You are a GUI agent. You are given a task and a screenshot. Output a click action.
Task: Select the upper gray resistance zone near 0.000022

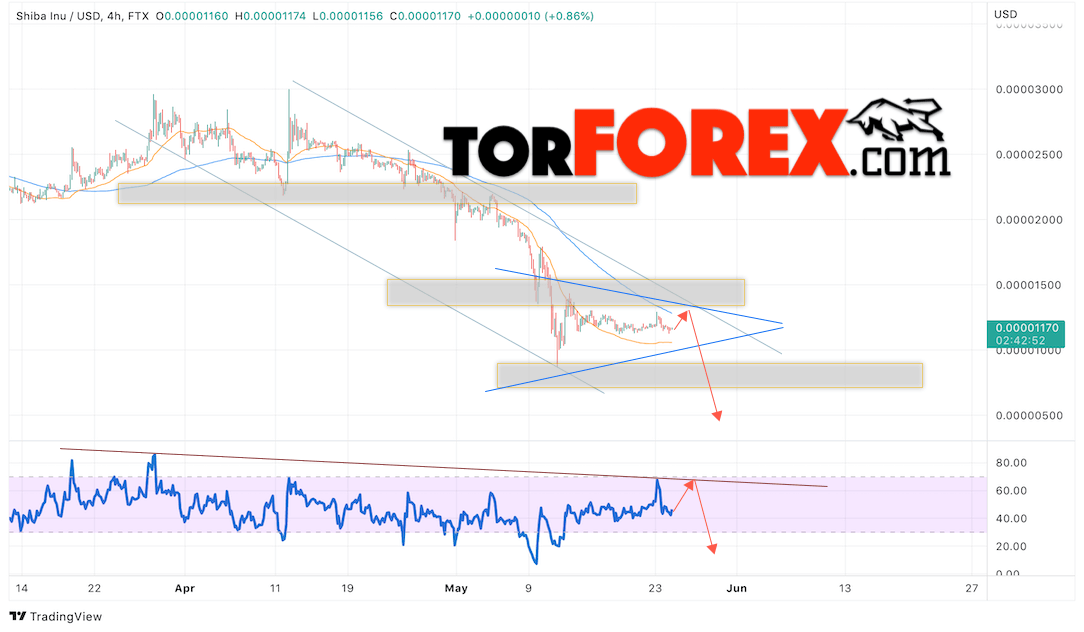pyautogui.click(x=377, y=194)
